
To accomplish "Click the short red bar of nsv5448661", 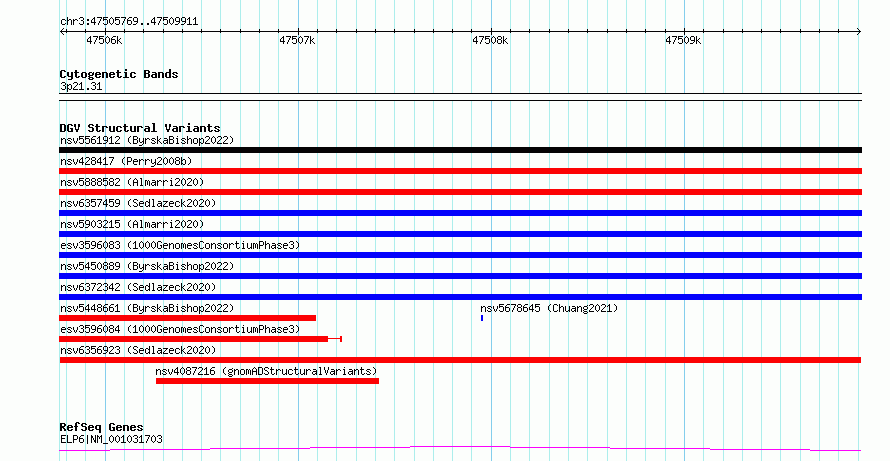I will (x=187, y=318).
